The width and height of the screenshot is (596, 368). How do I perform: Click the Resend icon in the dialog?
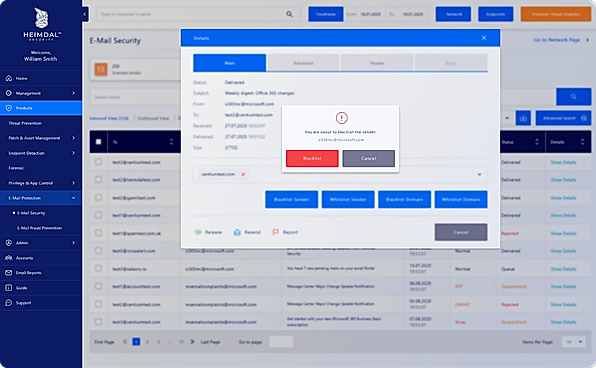237,232
